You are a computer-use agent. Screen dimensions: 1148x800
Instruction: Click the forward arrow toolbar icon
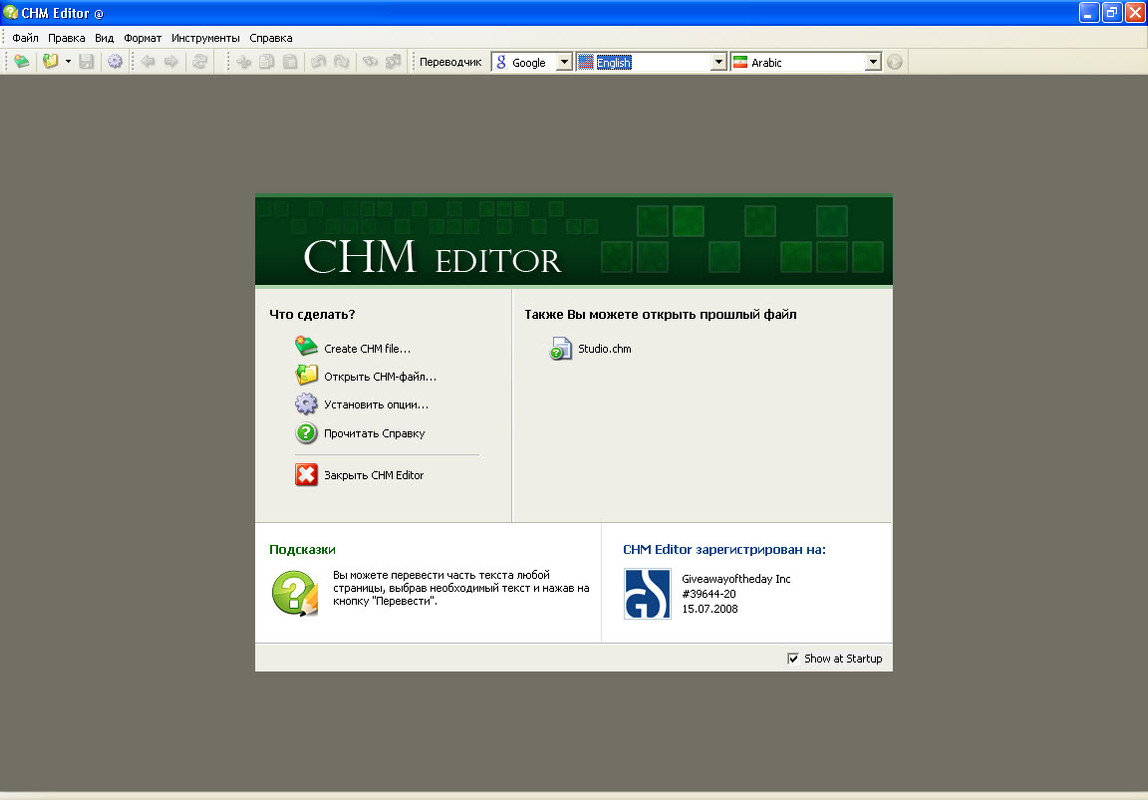pyautogui.click(x=171, y=62)
